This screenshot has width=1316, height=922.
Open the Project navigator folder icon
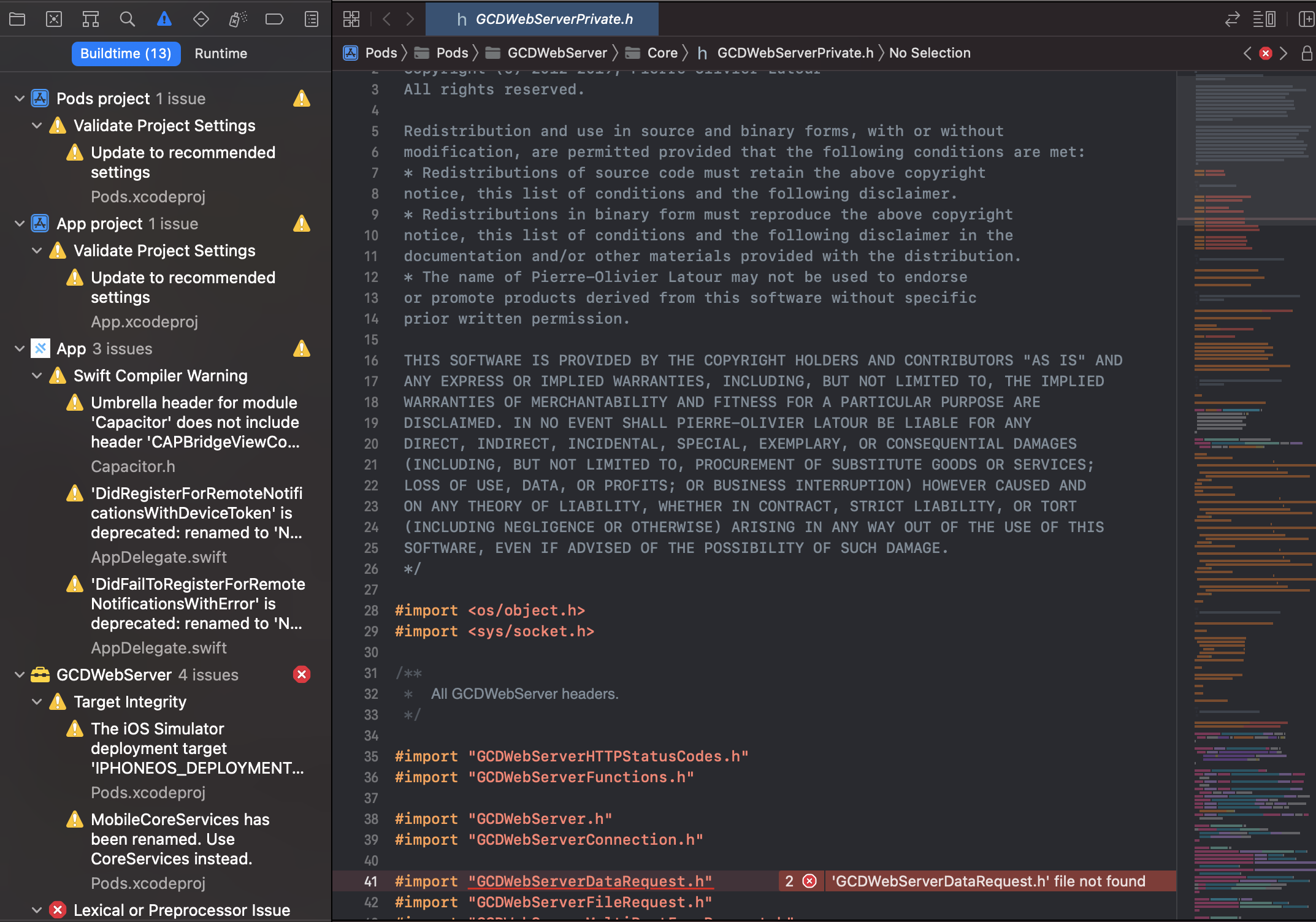[x=17, y=19]
